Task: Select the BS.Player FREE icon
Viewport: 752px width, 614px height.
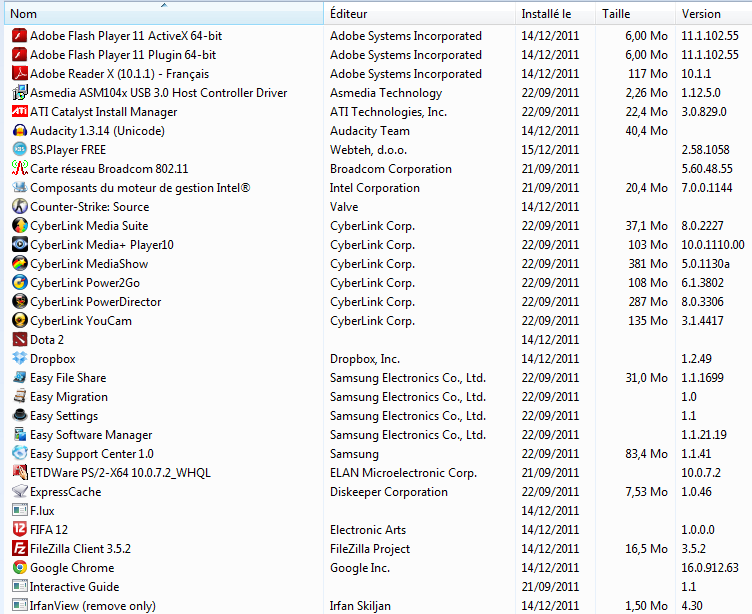Action: point(20,150)
